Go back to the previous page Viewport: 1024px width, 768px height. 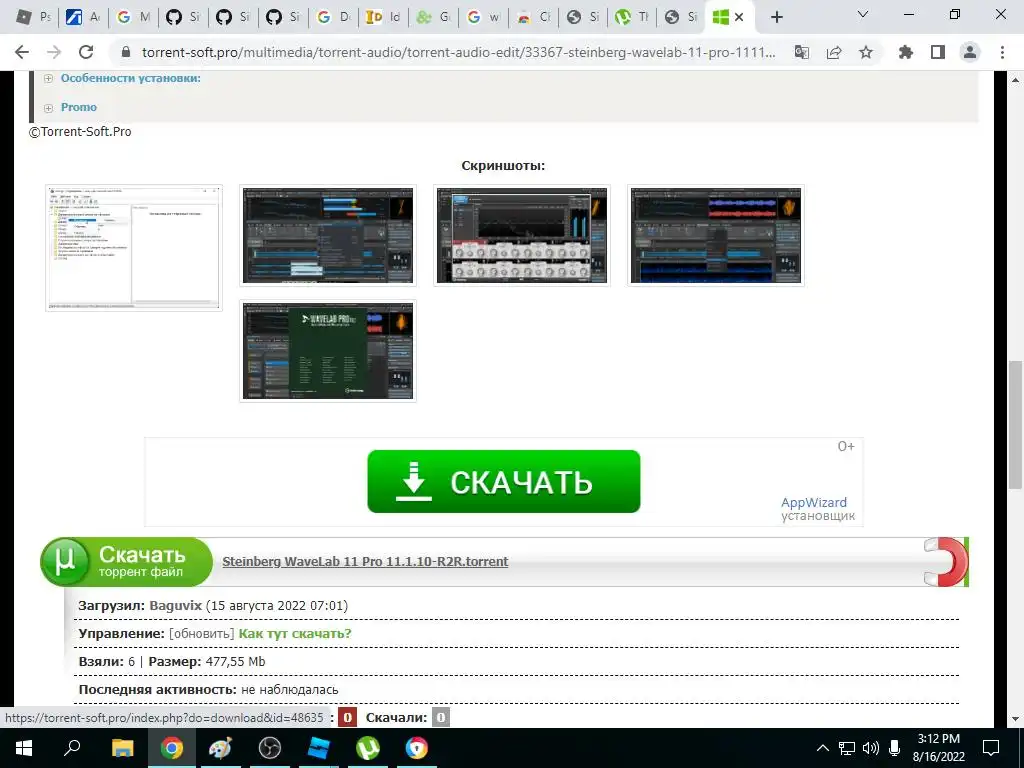22,52
